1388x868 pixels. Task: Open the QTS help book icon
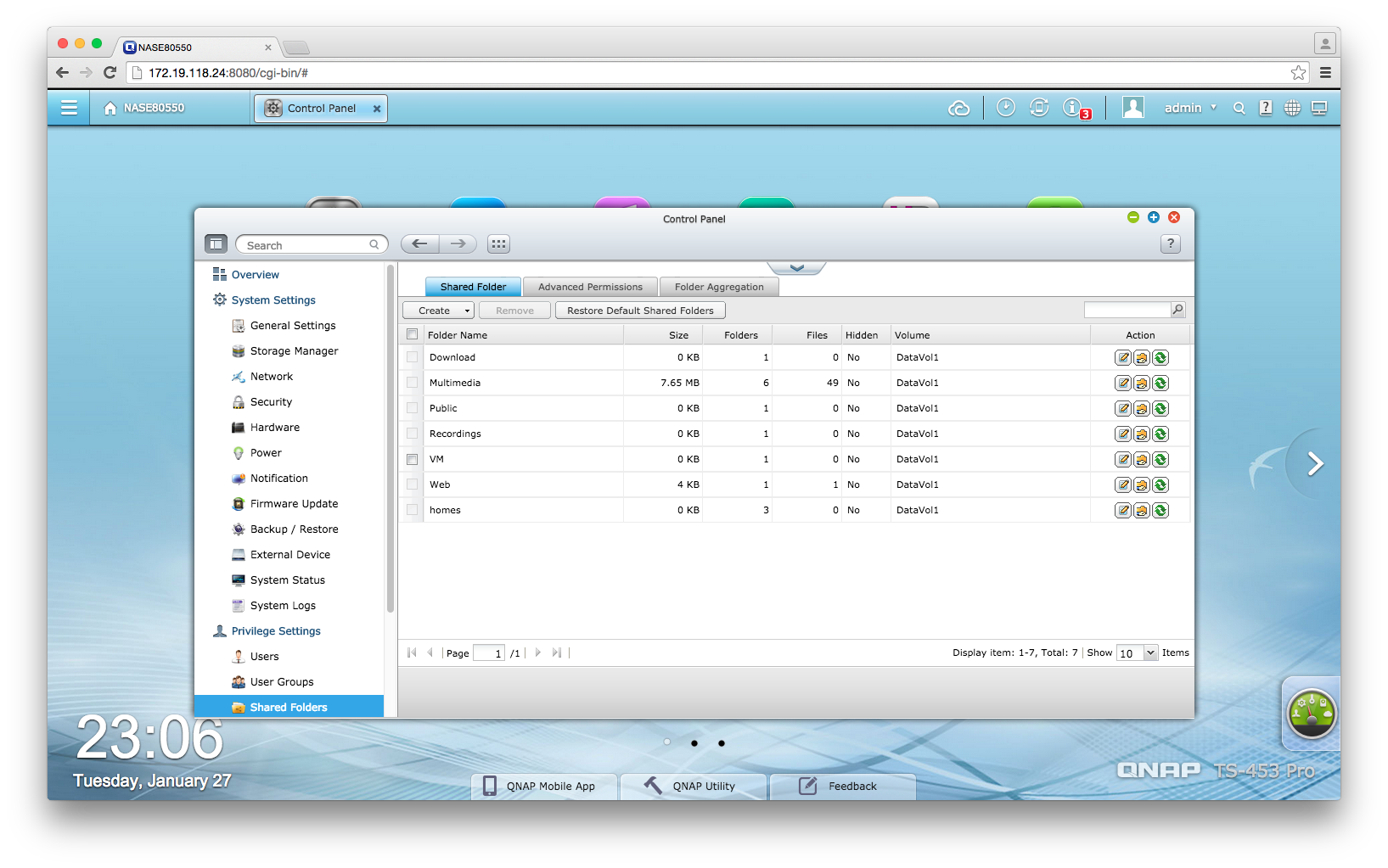pos(1266,108)
